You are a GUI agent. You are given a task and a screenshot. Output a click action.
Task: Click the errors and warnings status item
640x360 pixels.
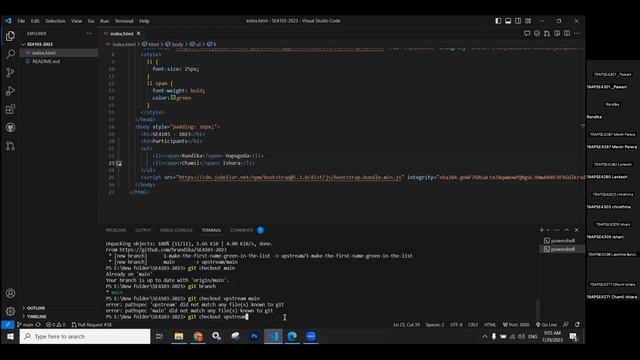point(56,325)
